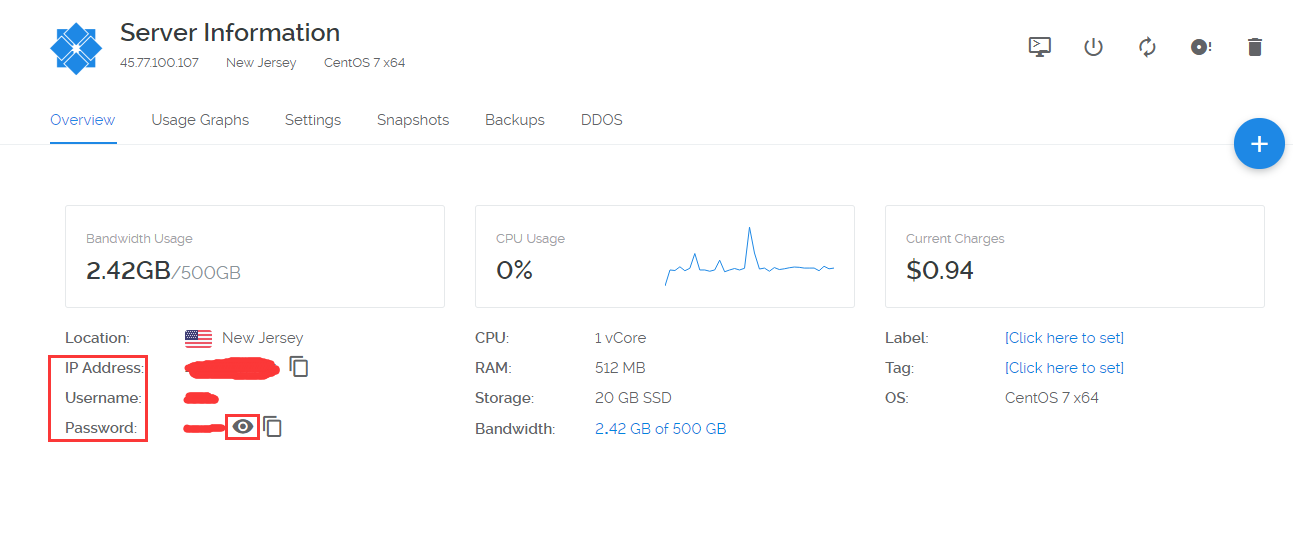Image resolution: width=1293 pixels, height=549 pixels.
Task: Delete server with the trash icon
Action: tap(1255, 47)
